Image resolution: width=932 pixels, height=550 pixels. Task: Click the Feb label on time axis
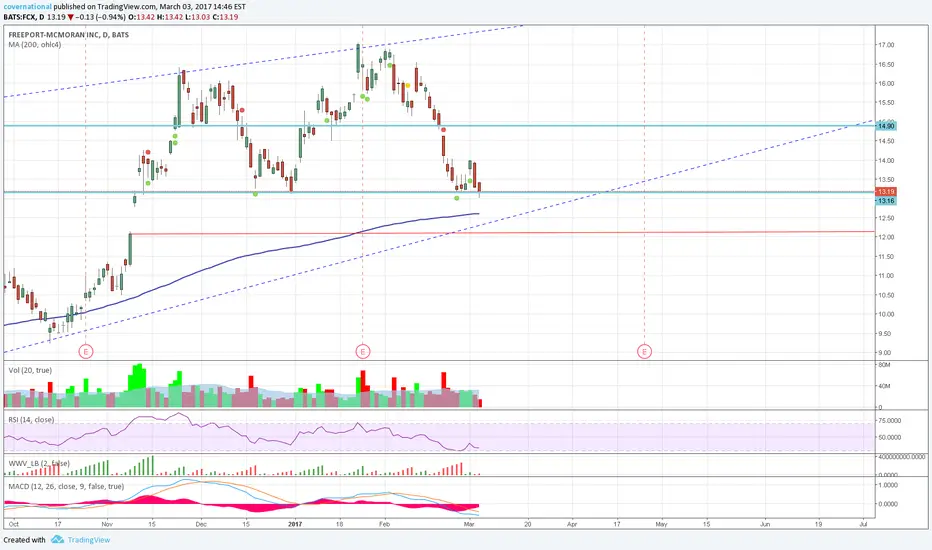[385, 524]
